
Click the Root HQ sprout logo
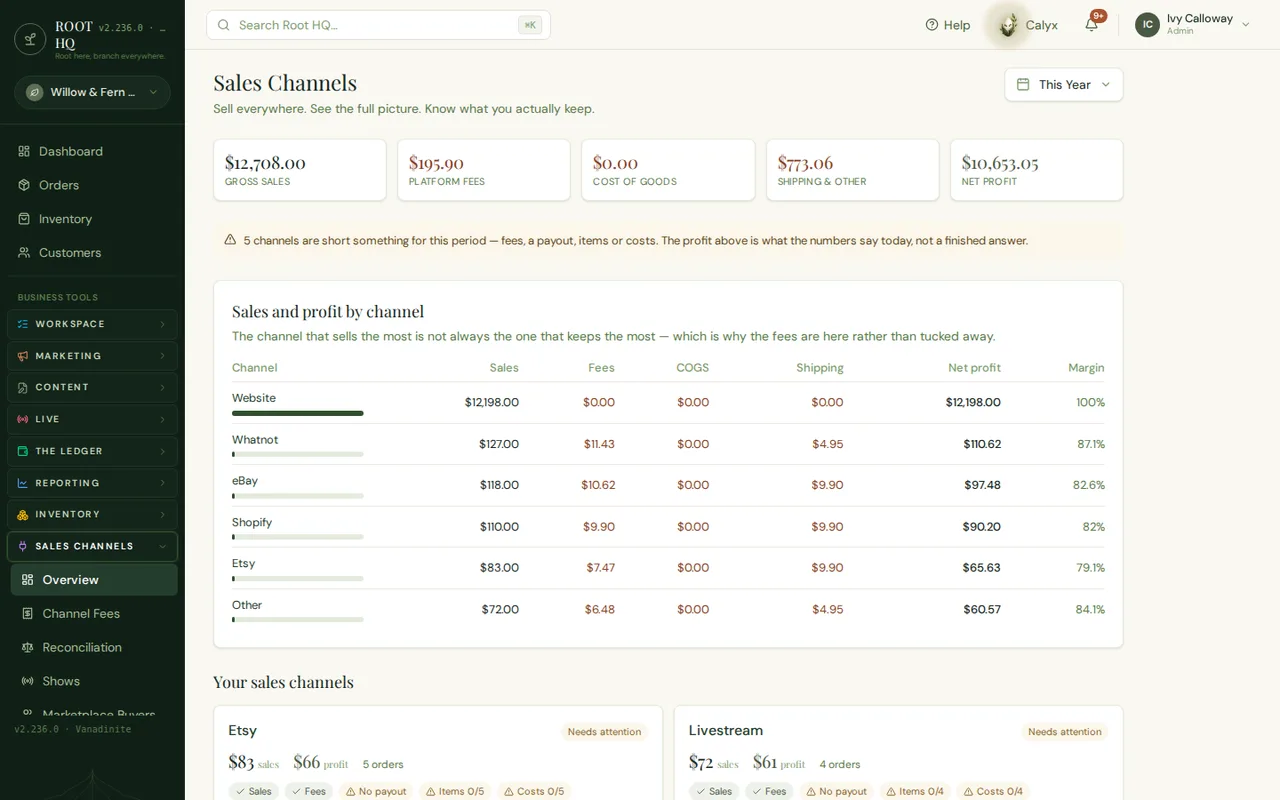(x=30, y=39)
